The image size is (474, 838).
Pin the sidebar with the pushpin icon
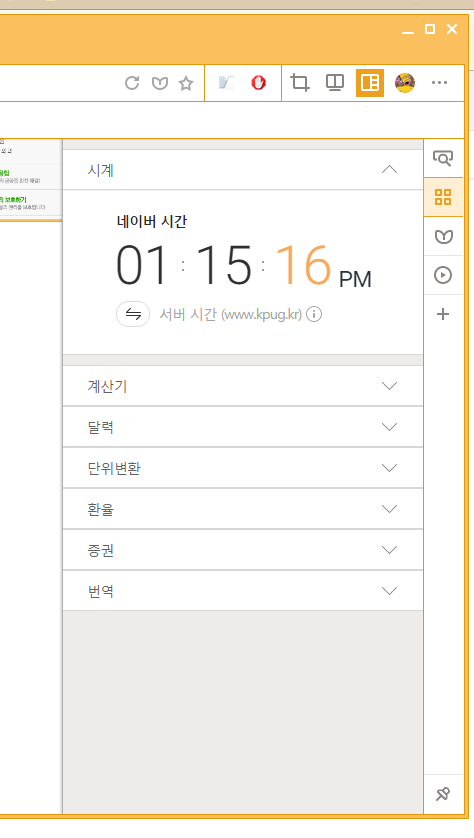(x=443, y=794)
